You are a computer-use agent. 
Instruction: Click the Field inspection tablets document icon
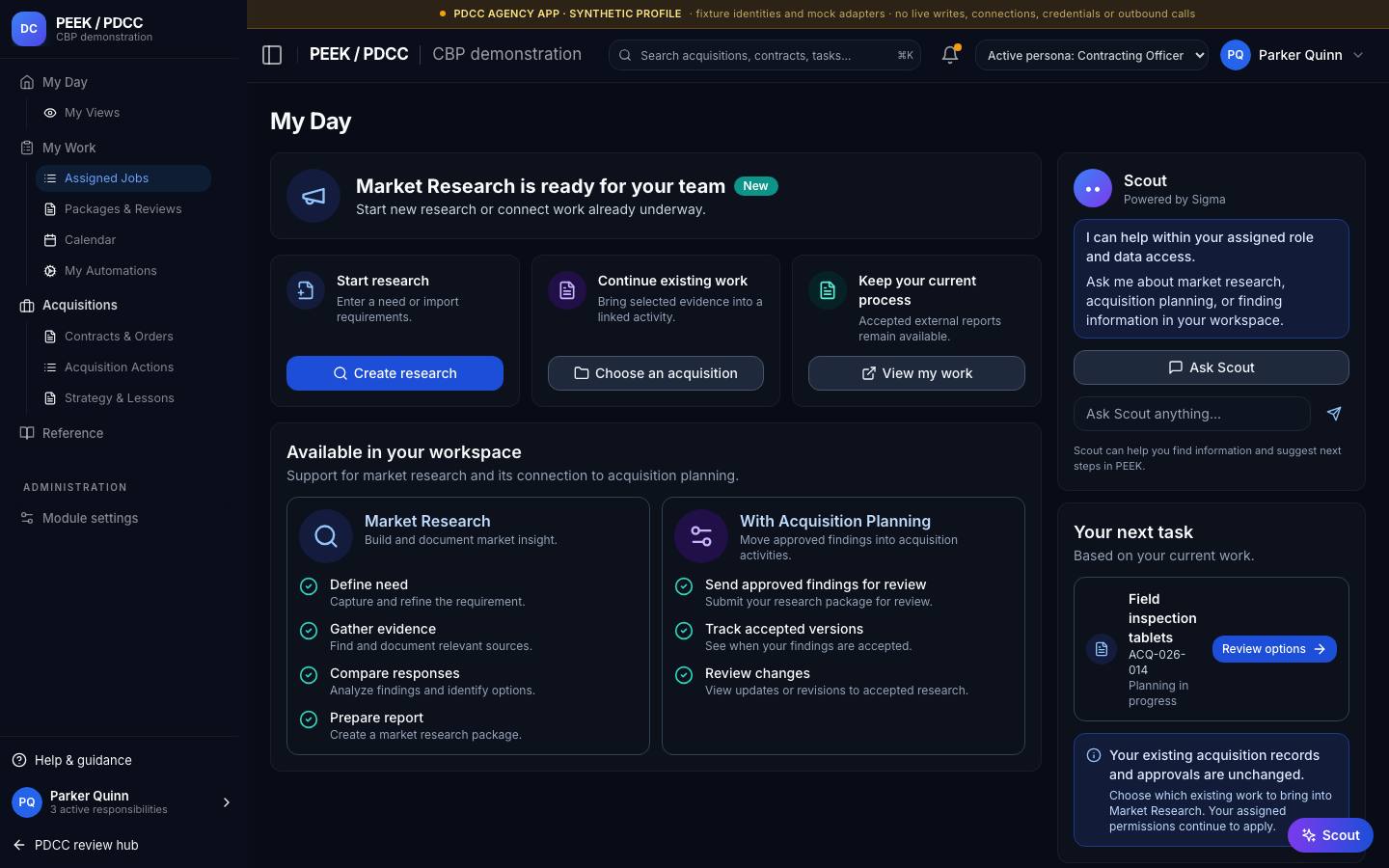point(1102,649)
